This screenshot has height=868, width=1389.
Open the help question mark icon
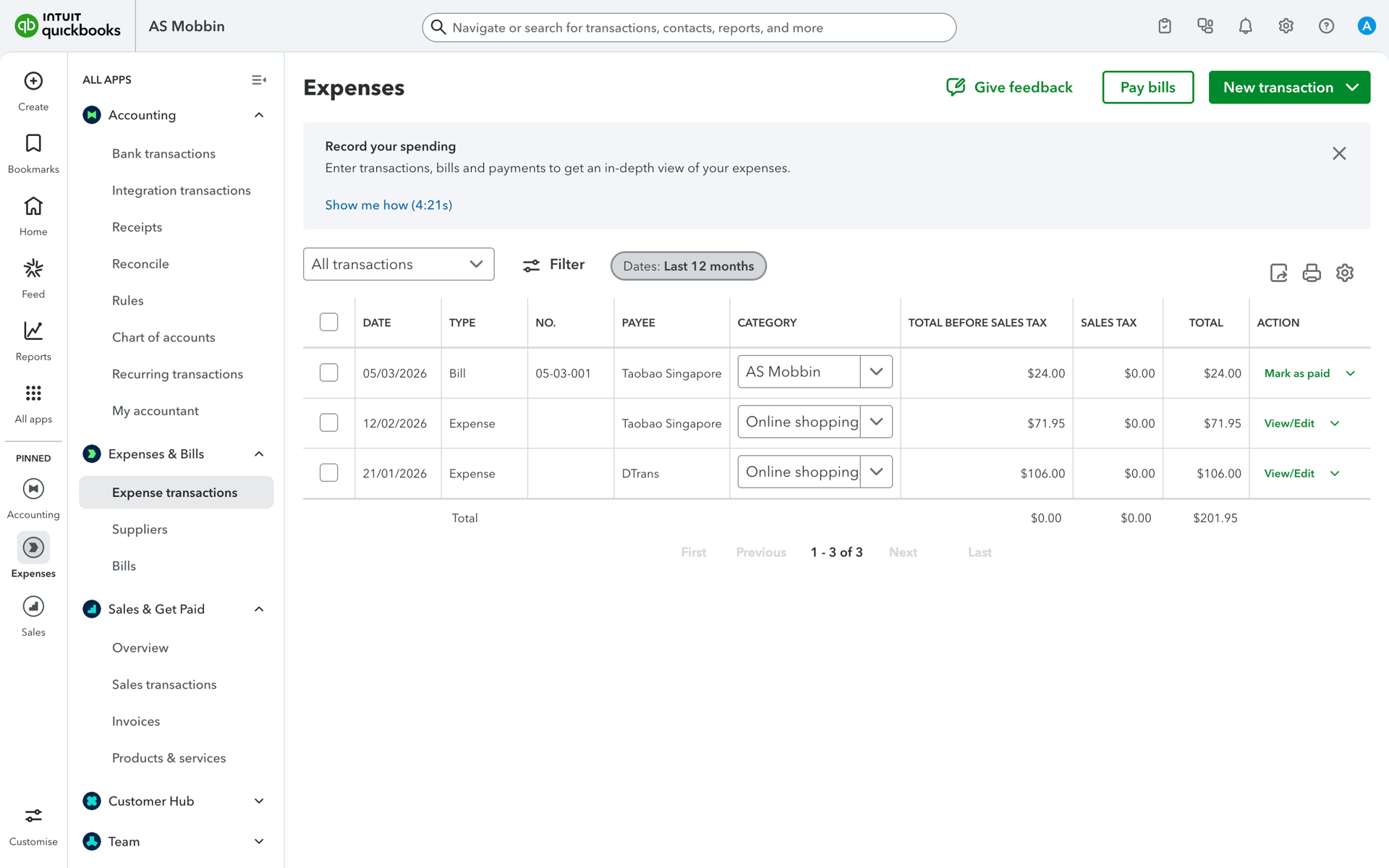pyautogui.click(x=1326, y=26)
